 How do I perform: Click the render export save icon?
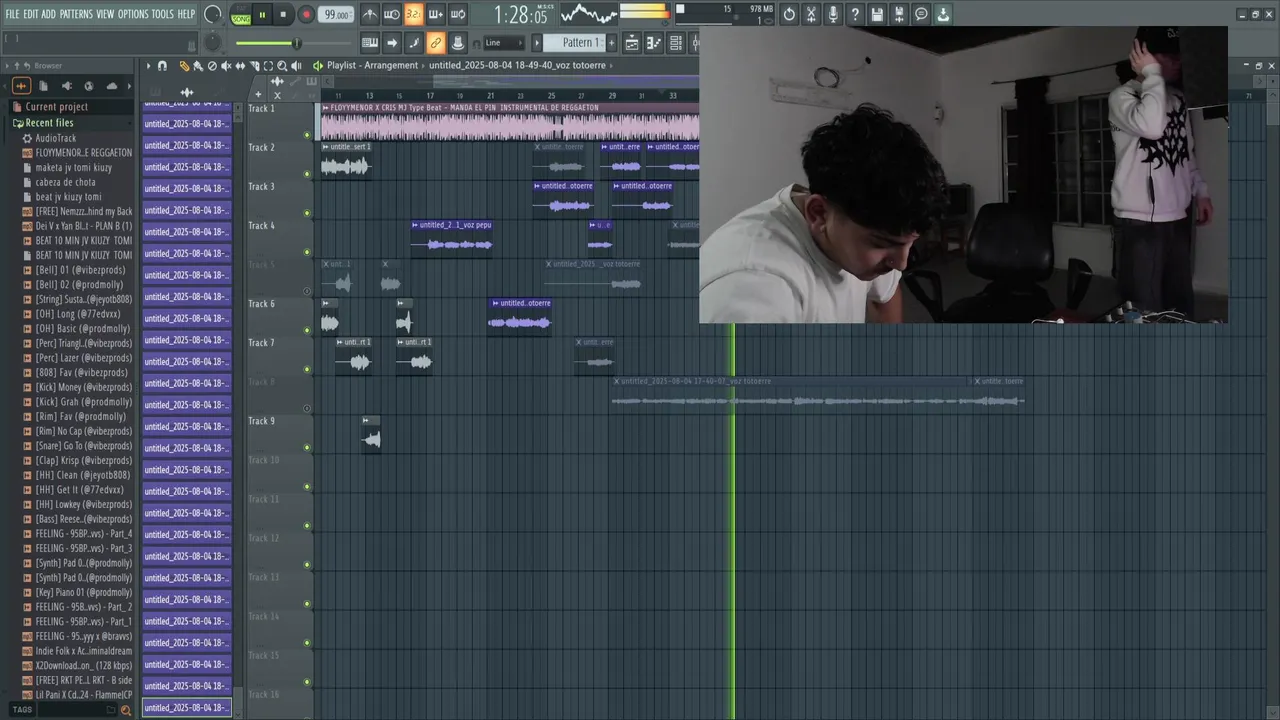899,14
